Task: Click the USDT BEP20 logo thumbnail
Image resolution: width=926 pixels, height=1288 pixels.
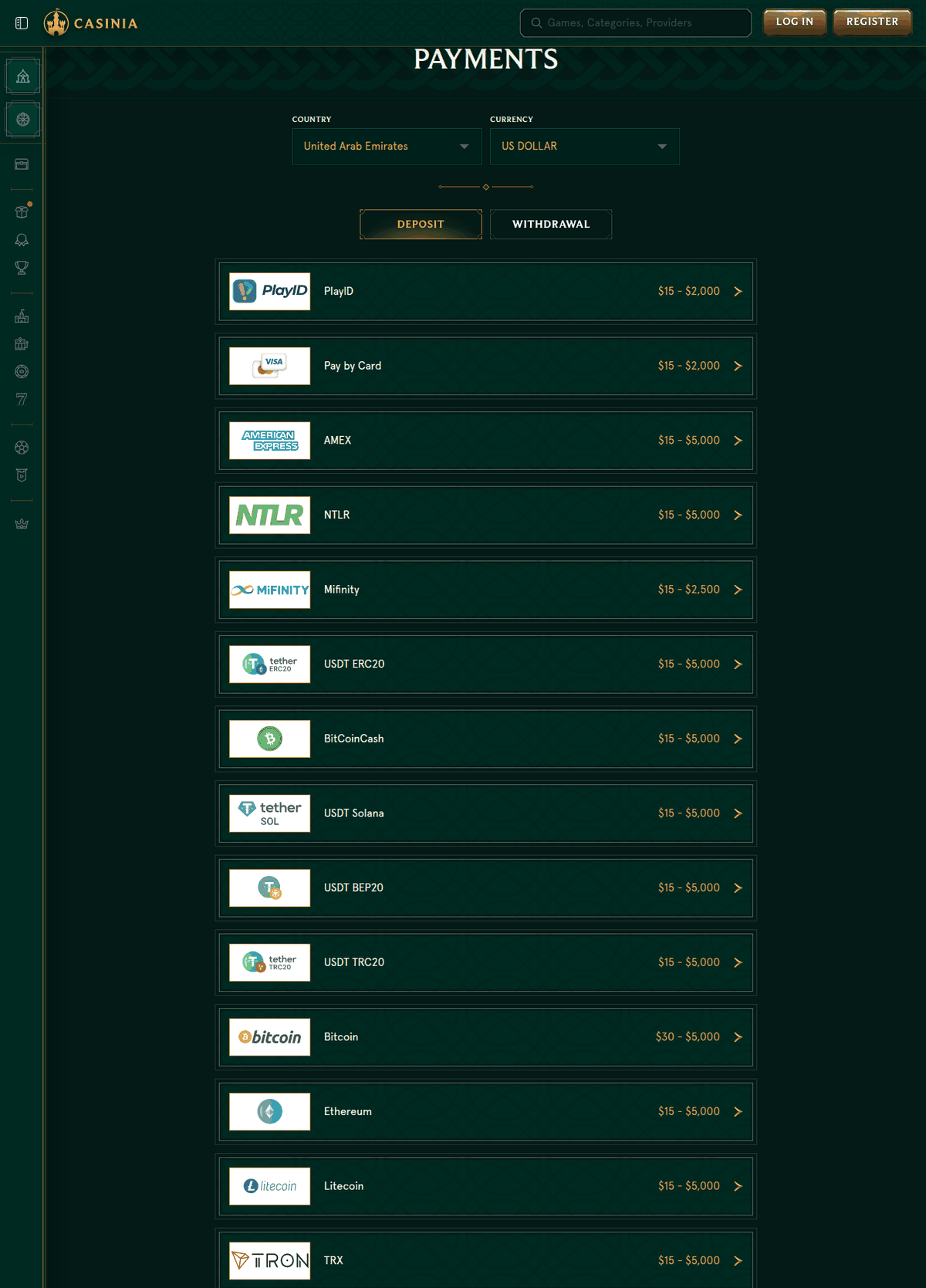Action: (x=270, y=888)
